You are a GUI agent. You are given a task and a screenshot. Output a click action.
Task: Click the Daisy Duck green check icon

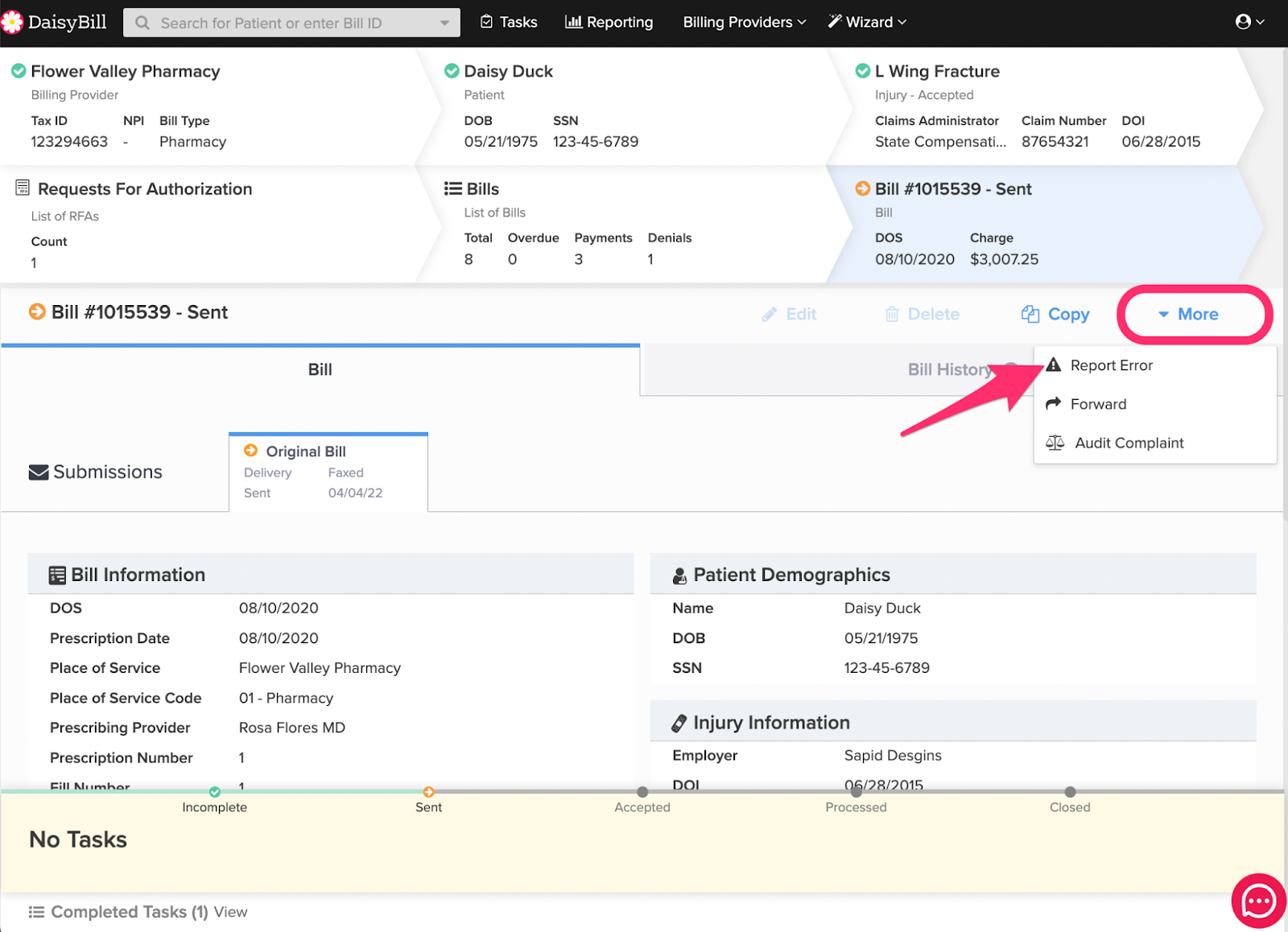[x=452, y=71]
